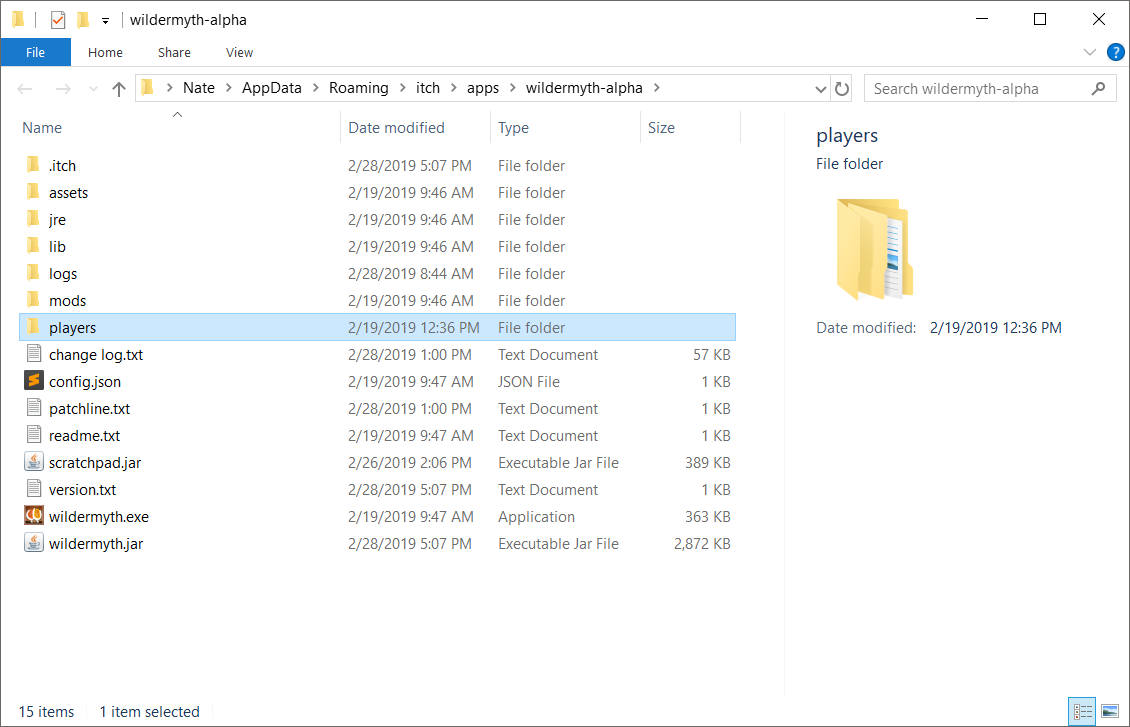This screenshot has width=1130, height=727.
Task: Click the wildermyth.exe application icon
Action: click(33, 517)
